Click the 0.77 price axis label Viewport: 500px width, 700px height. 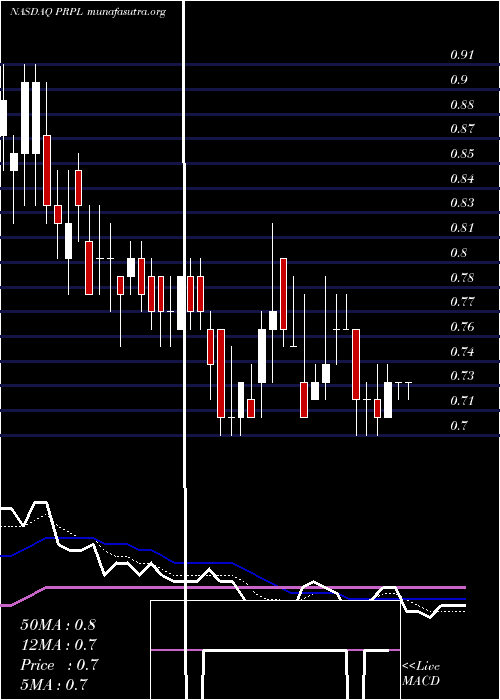click(x=462, y=302)
